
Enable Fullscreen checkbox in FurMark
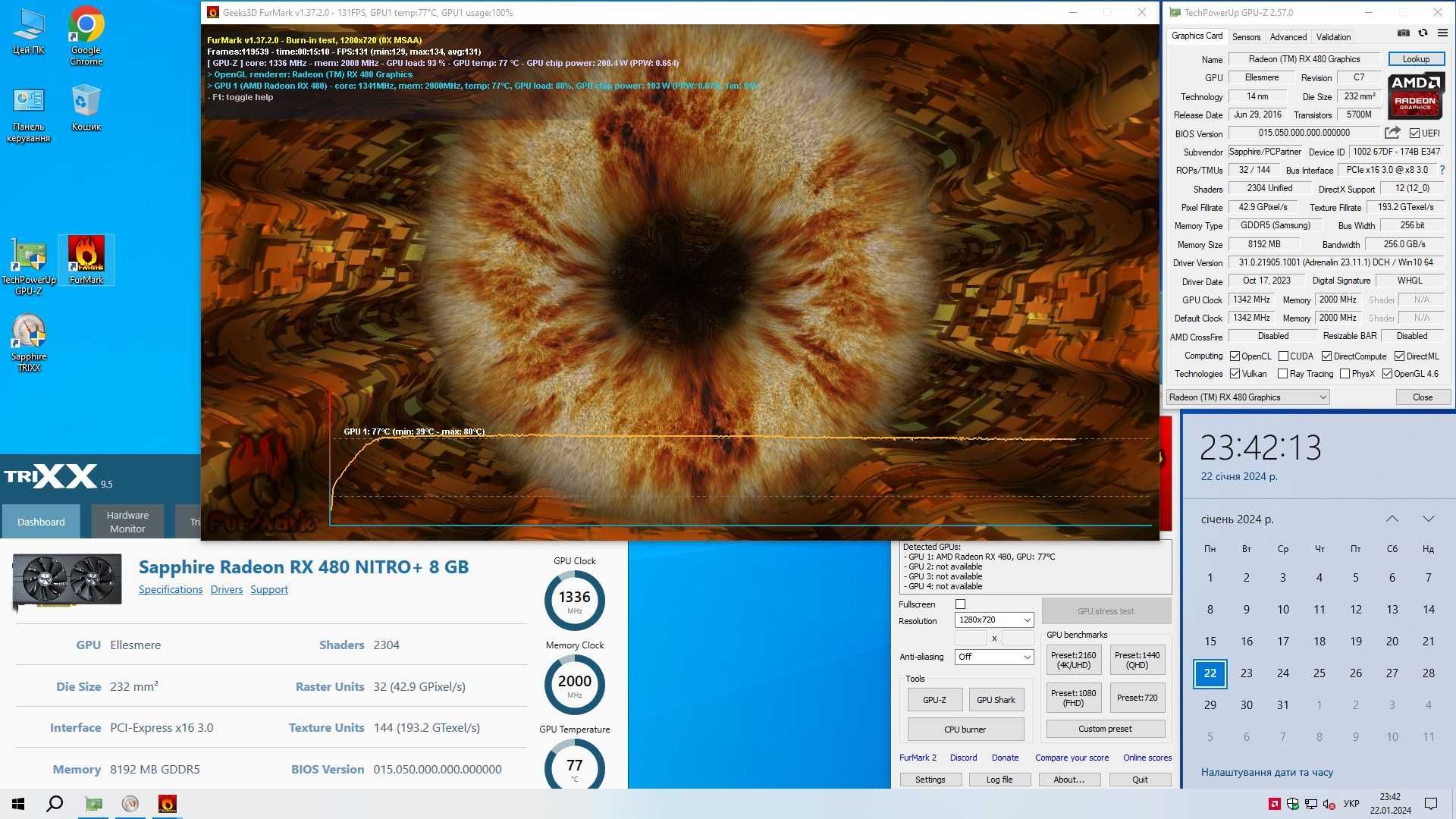point(961,604)
